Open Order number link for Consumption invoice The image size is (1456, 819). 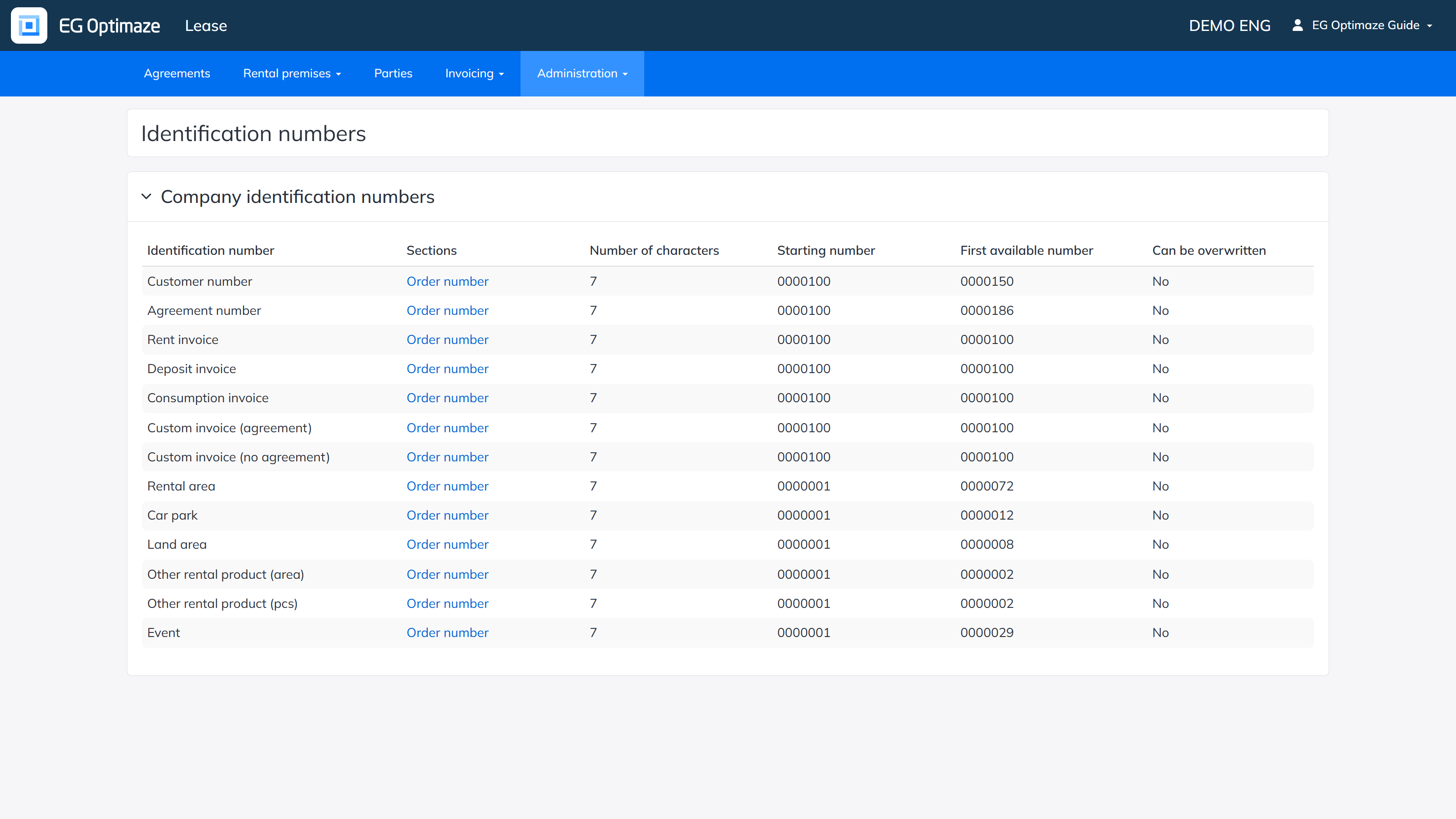[x=448, y=398]
